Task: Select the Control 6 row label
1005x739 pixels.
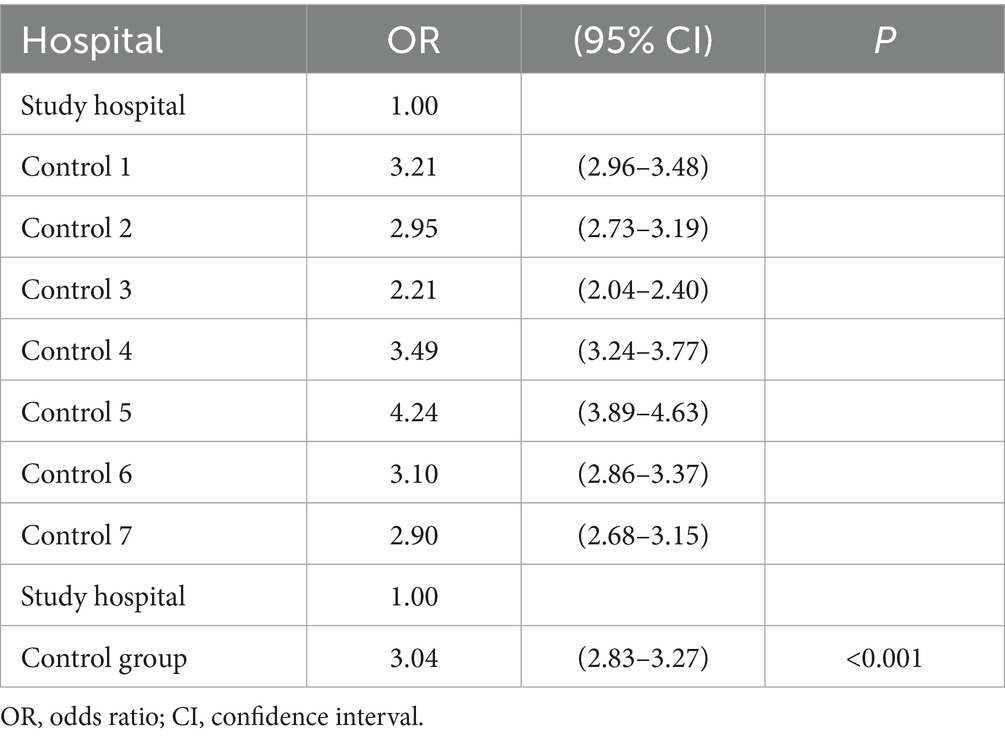Action: [x=76, y=474]
